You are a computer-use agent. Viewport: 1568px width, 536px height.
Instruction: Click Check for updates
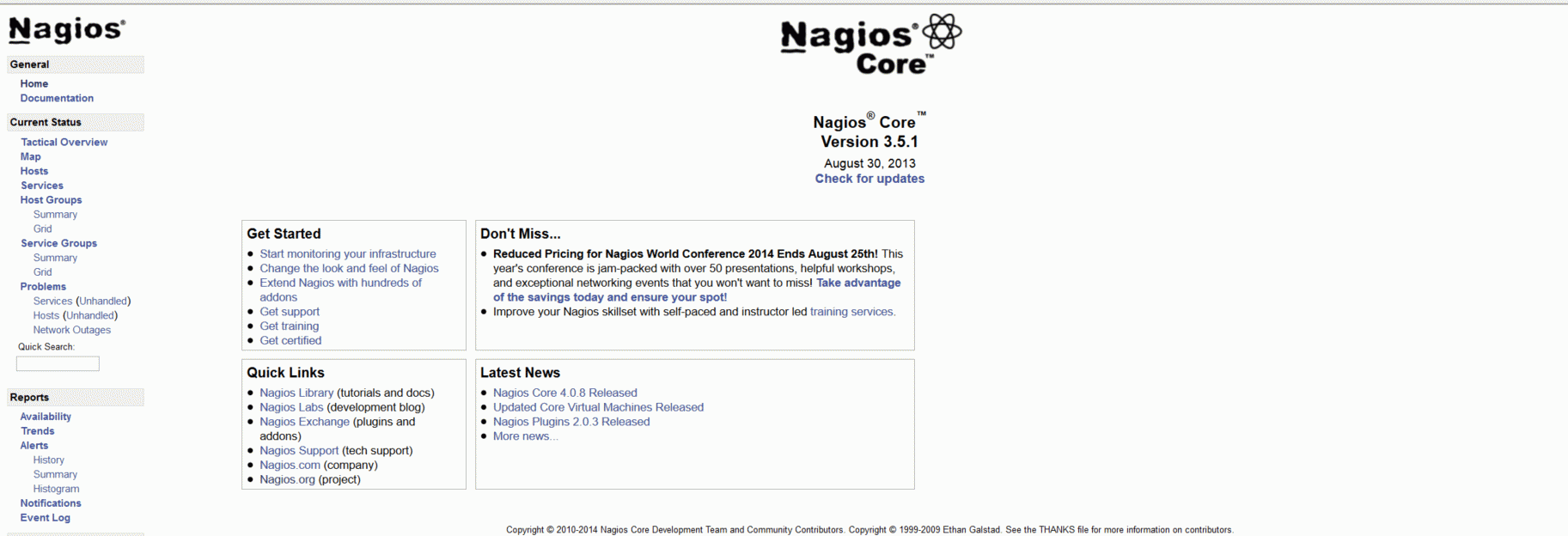869,179
